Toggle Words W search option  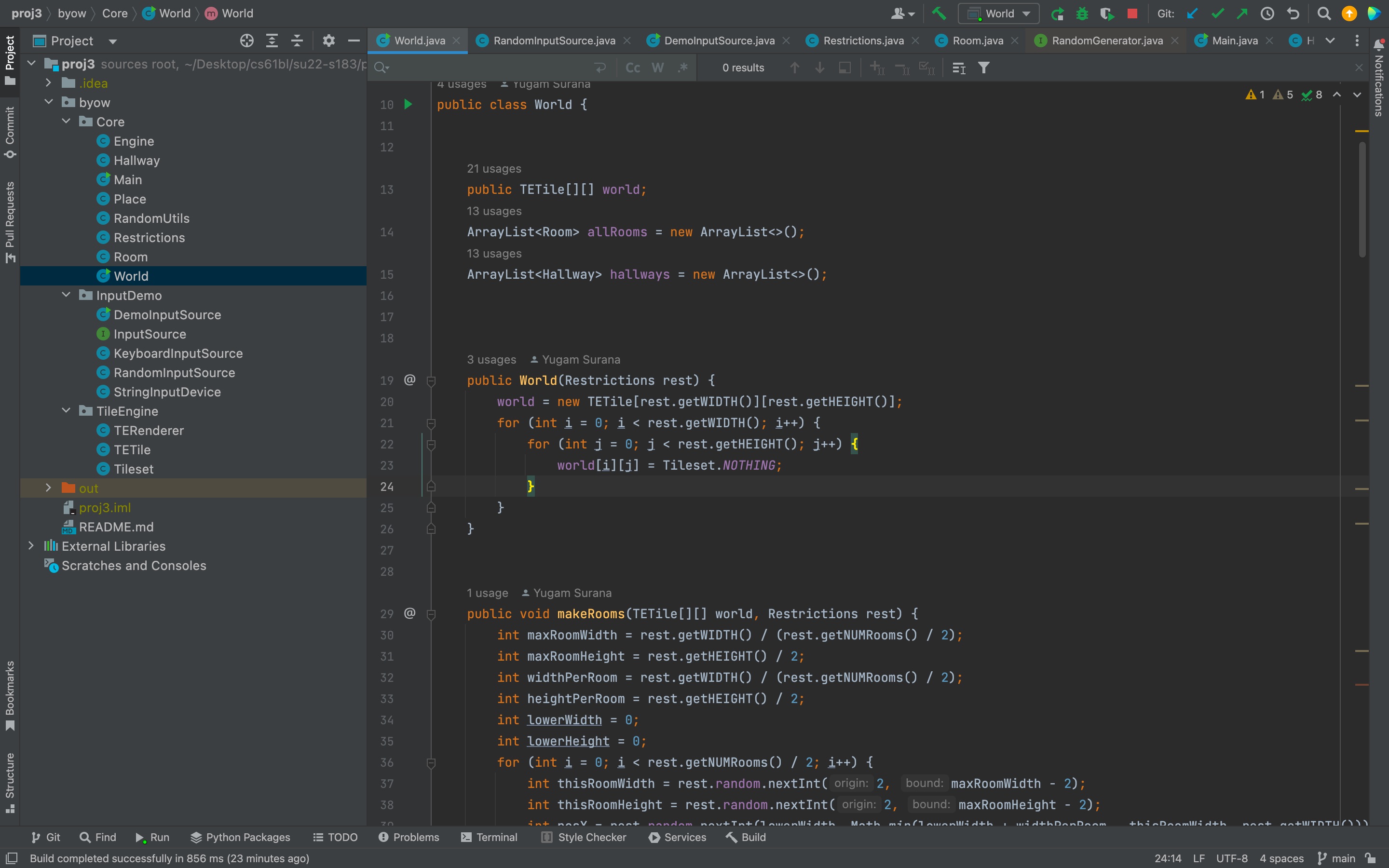point(658,68)
